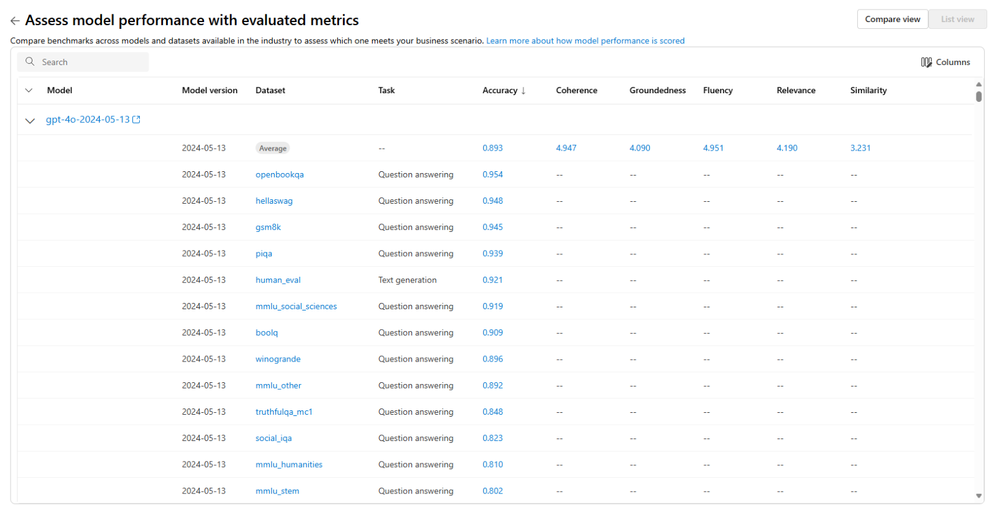Go back using the left arrow icon
This screenshot has height=521, width=999.
pyautogui.click(x=15, y=21)
